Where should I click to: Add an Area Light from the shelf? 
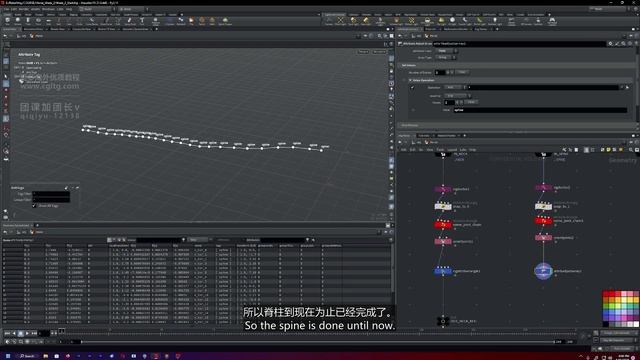click(366, 21)
